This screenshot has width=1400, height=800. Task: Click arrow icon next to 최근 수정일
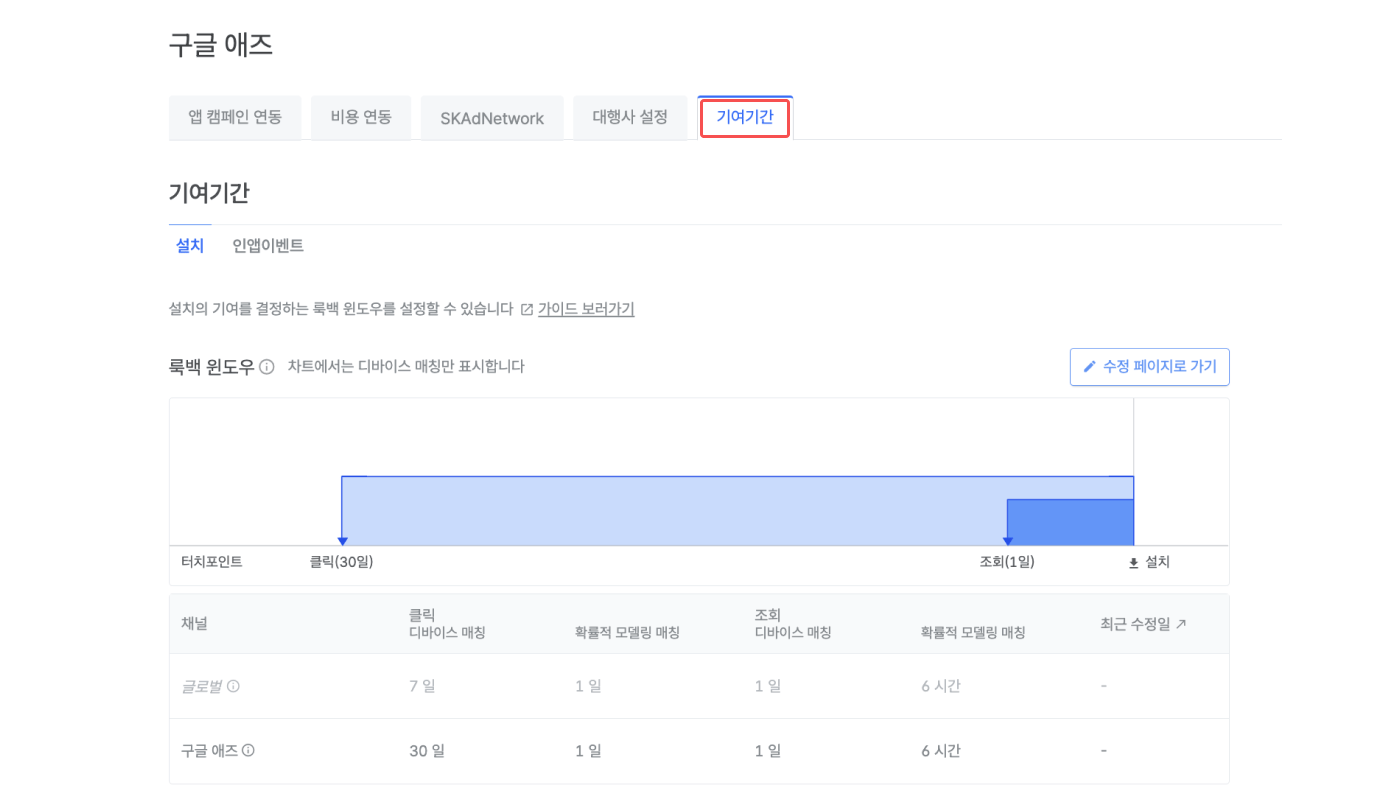coord(1181,624)
